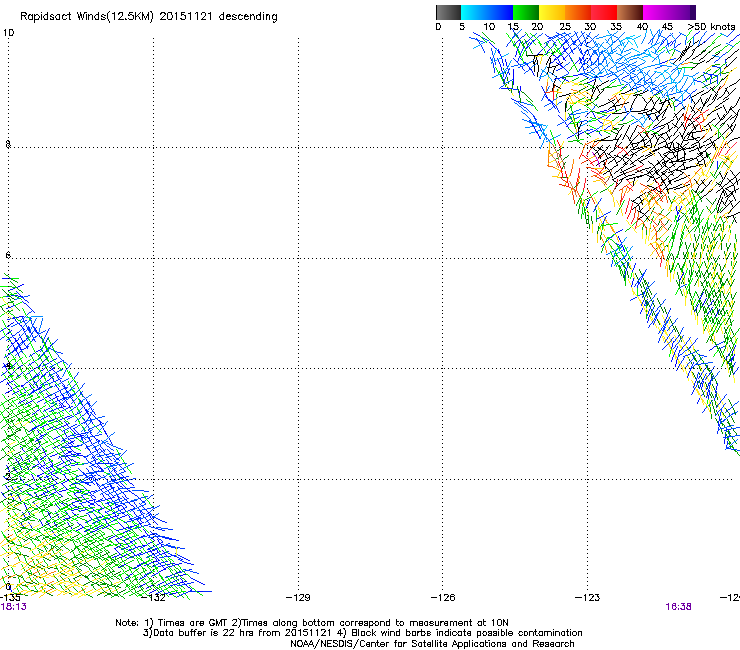Click the longitude label -135
The width and height of the screenshot is (740, 650).
click(10, 598)
